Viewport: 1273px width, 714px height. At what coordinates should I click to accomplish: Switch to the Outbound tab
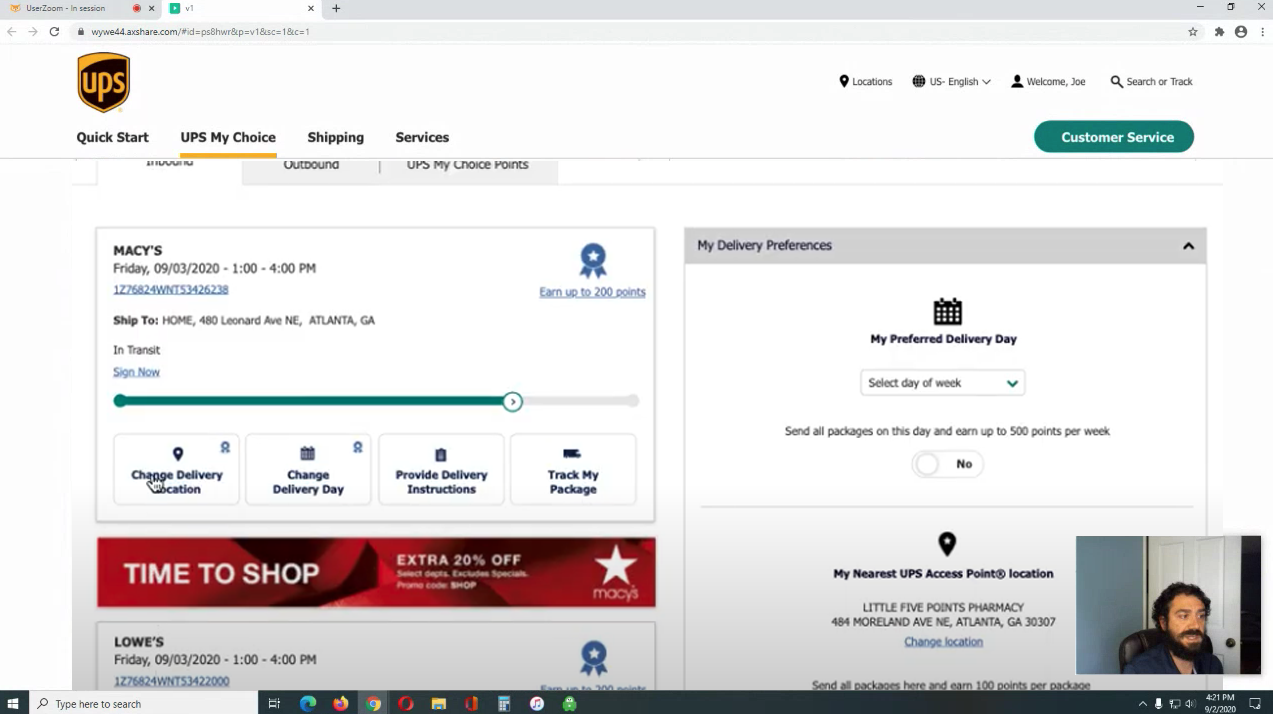(311, 167)
